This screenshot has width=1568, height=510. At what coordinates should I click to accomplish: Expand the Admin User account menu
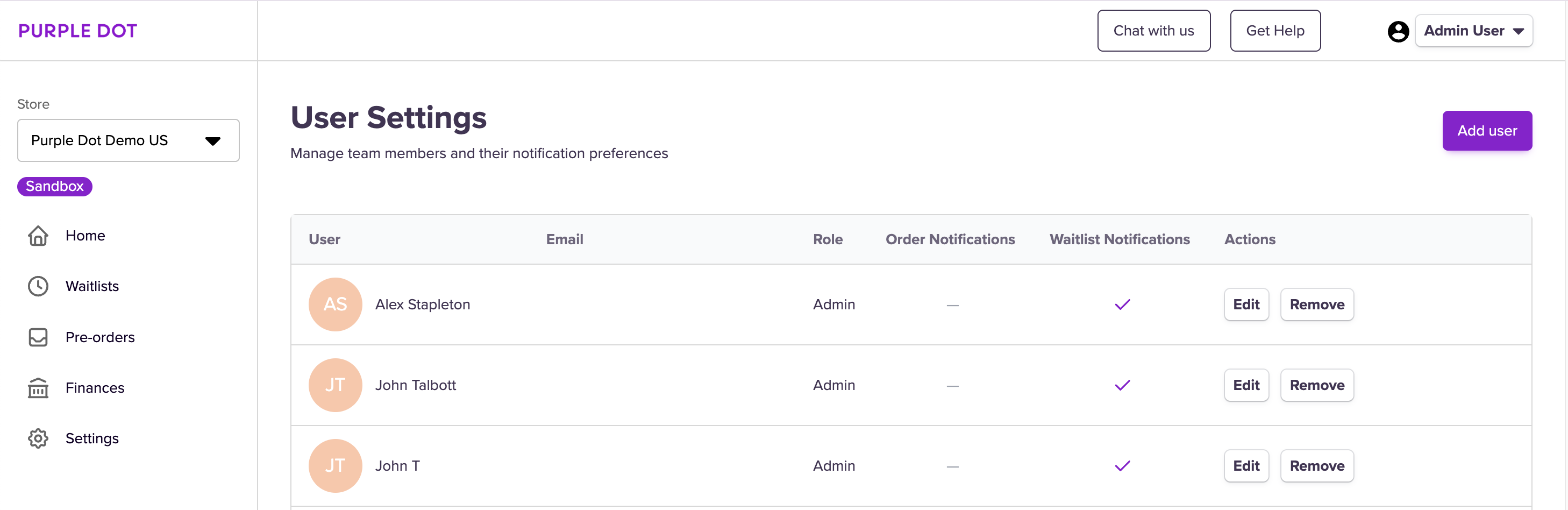click(x=1473, y=31)
